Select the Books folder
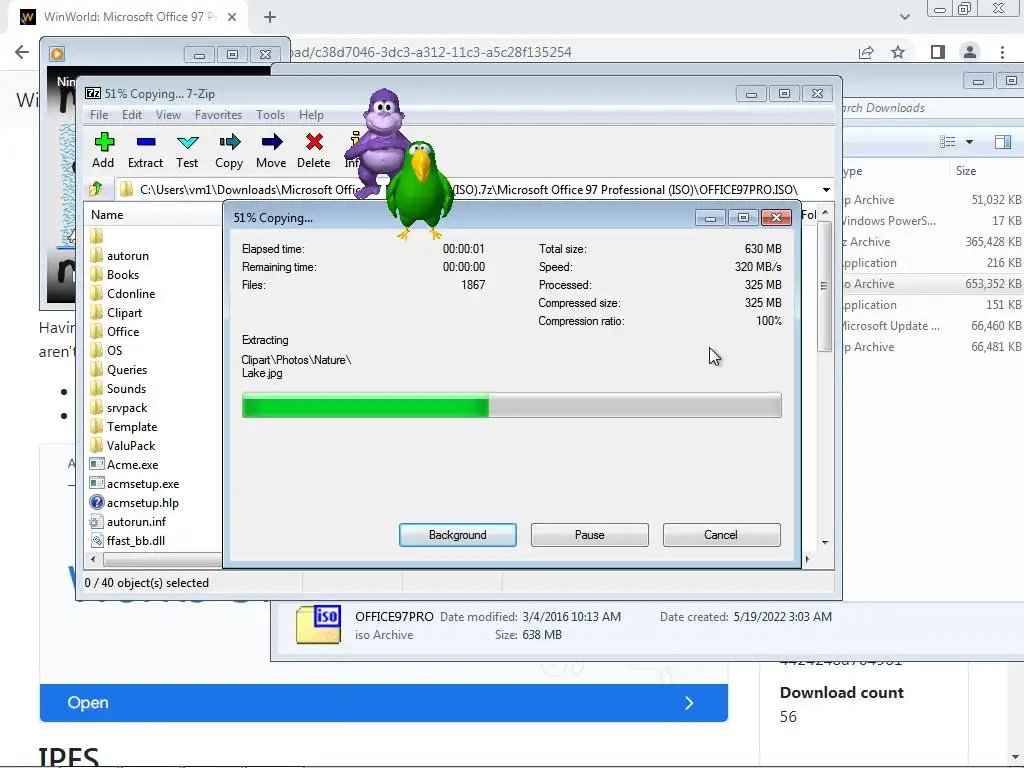This screenshot has height=768, width=1024. [123, 275]
